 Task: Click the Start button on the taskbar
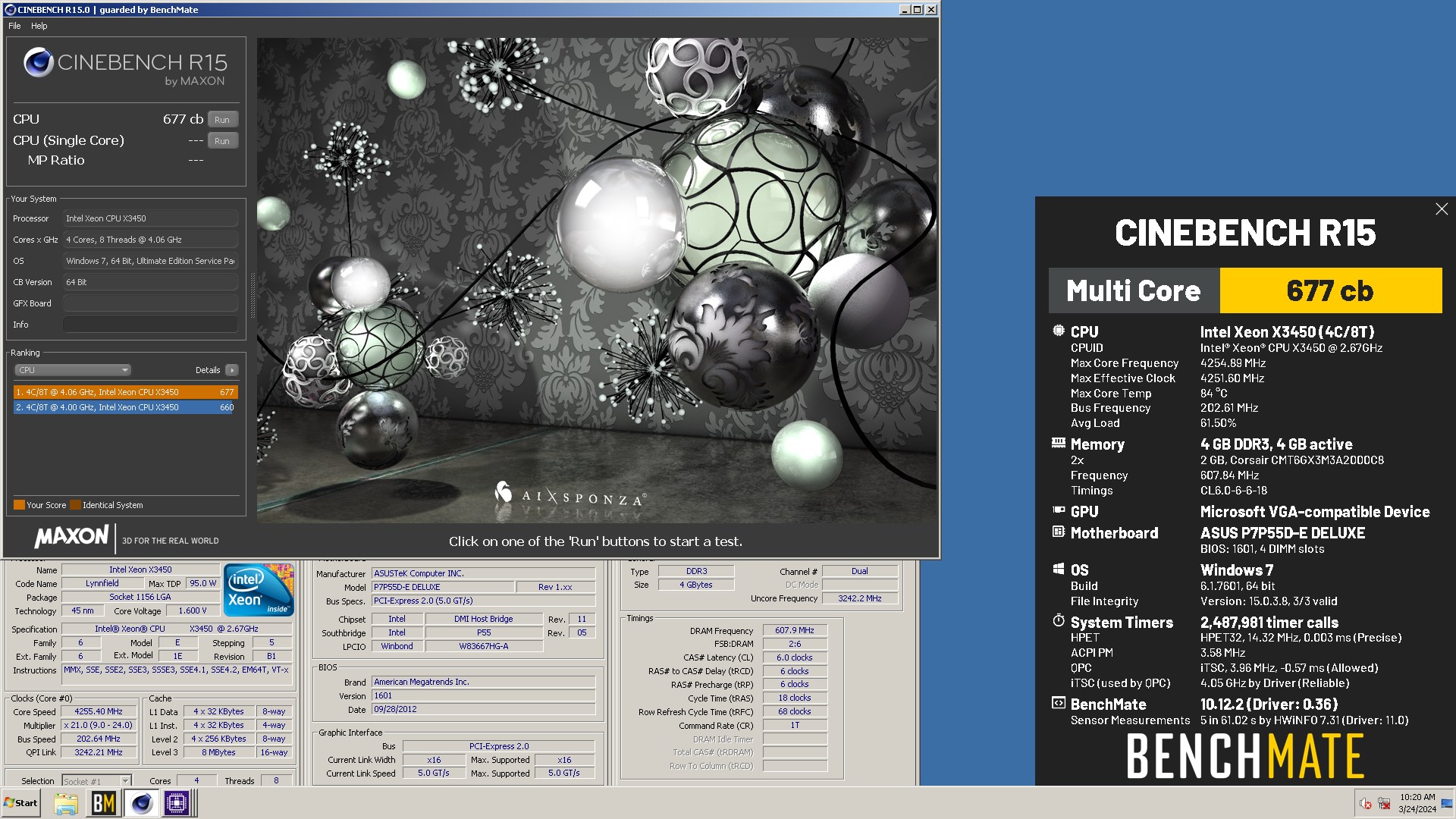tap(21, 803)
